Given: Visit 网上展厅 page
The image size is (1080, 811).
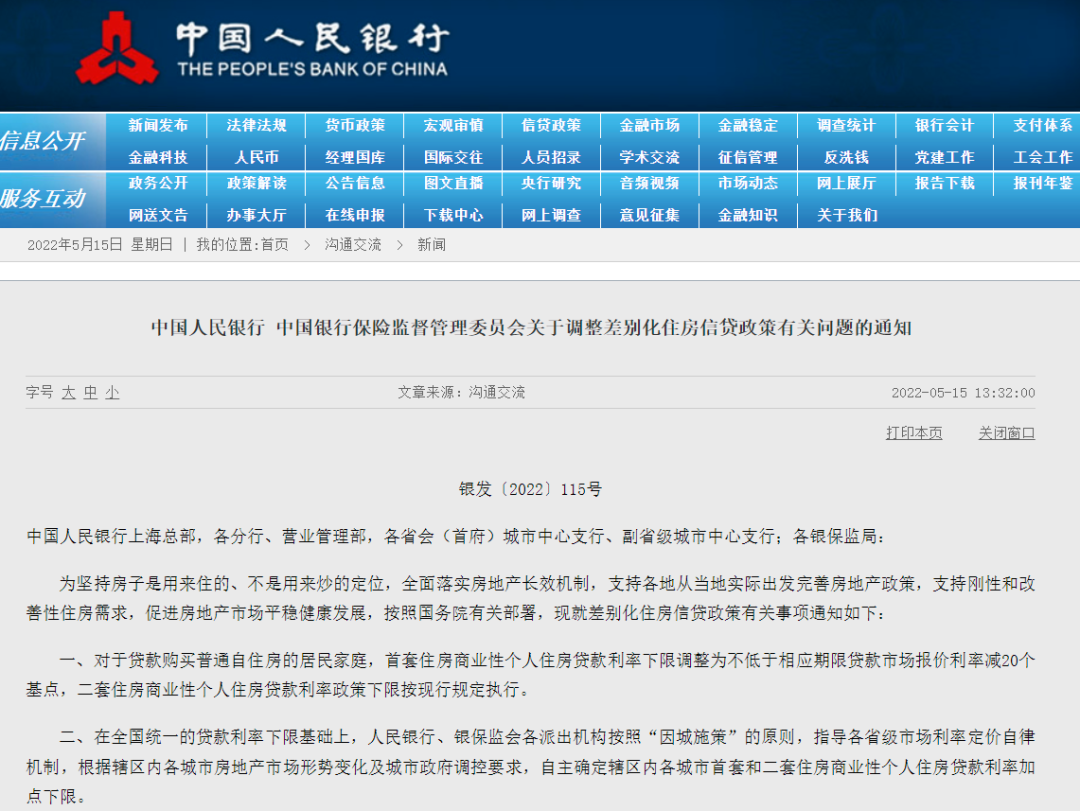Looking at the screenshot, I should pyautogui.click(x=846, y=183).
